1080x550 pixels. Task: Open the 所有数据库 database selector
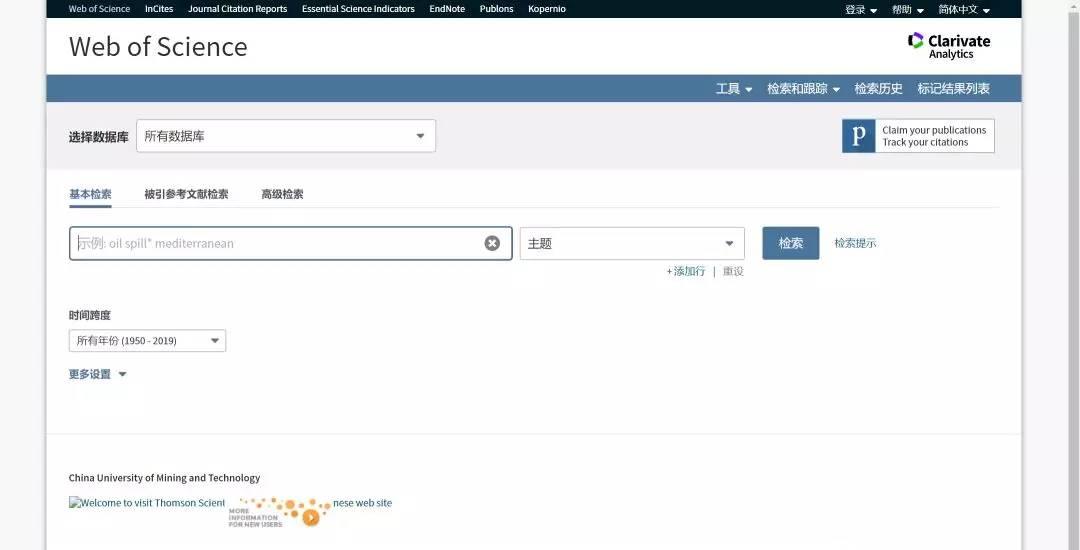[286, 136]
